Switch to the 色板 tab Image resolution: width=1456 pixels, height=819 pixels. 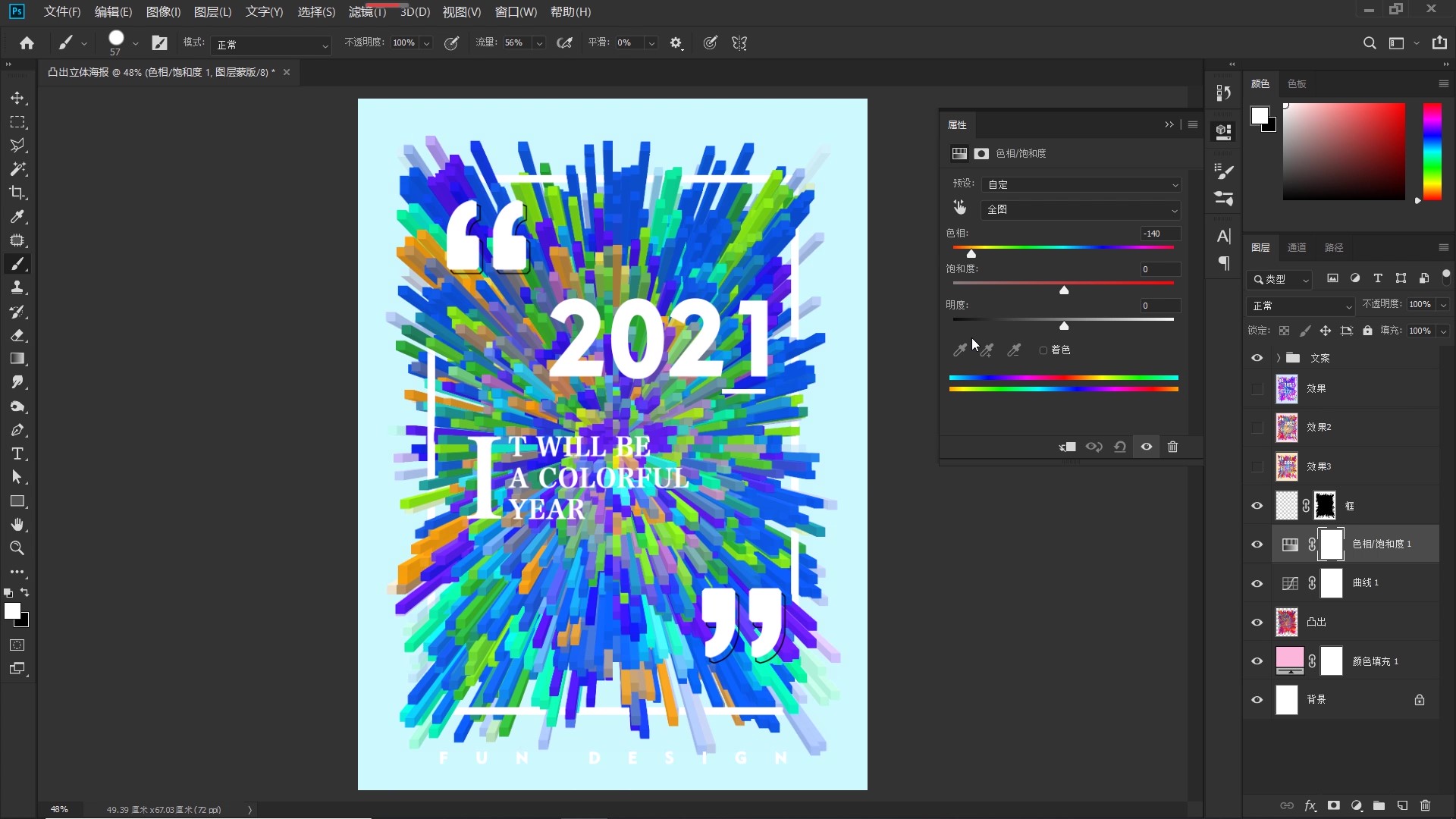(1297, 83)
